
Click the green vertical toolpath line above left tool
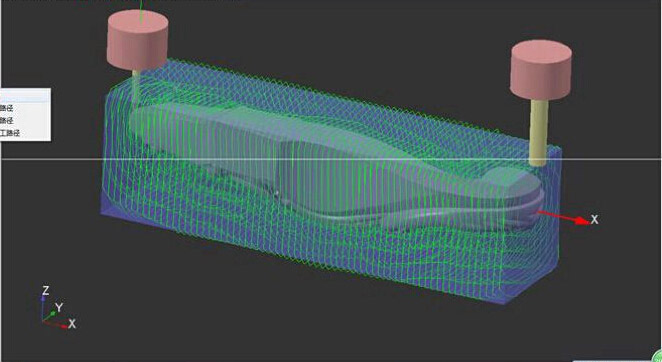pos(141,11)
